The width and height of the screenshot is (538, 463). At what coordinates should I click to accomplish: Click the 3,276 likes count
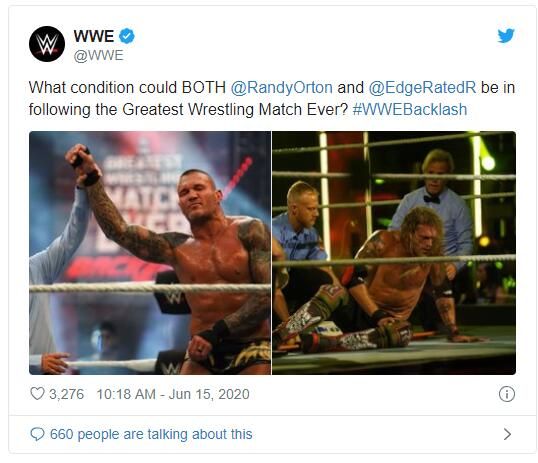[x=66, y=394]
